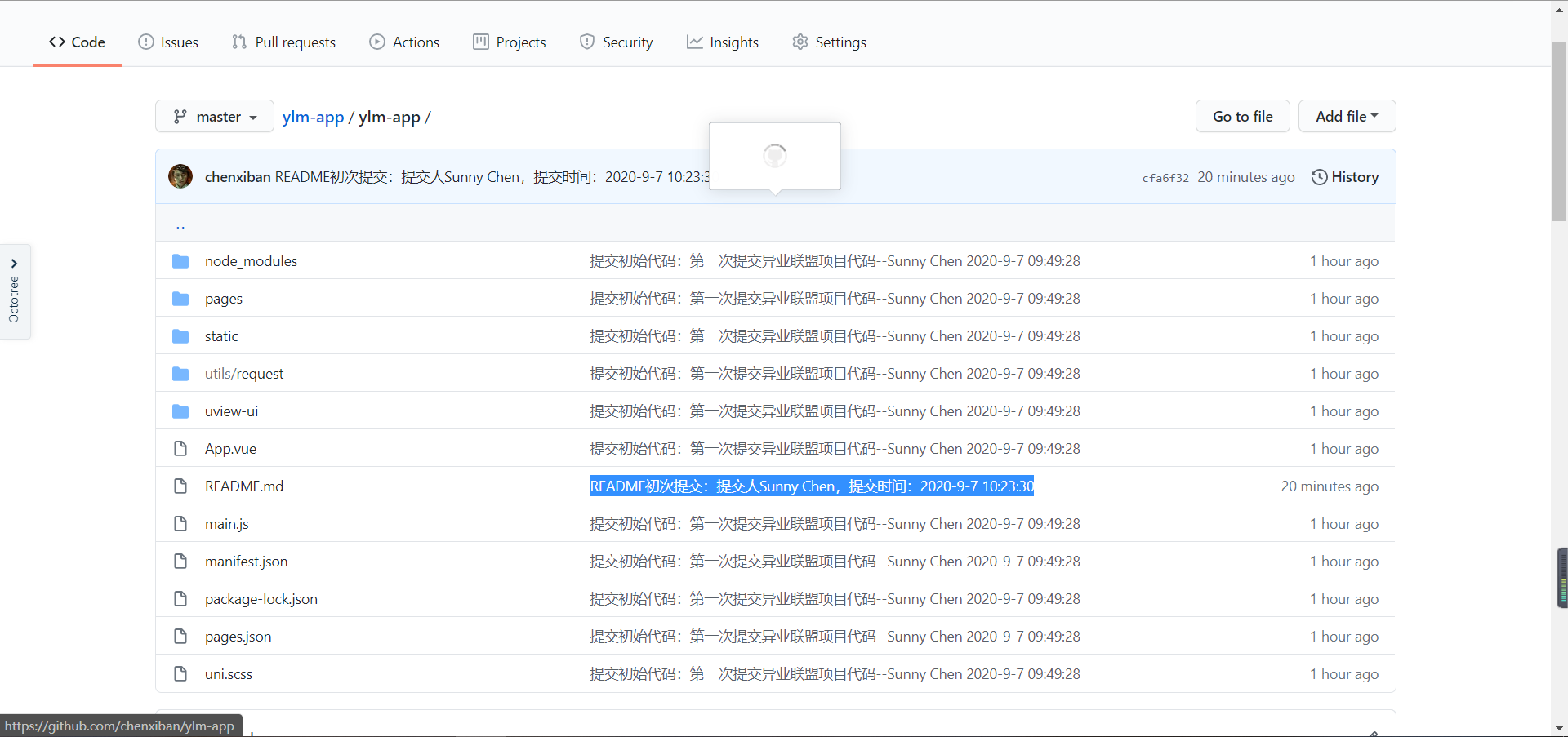This screenshot has height=737, width=1568.
Task: Select the Actions icon
Action: pyautogui.click(x=377, y=42)
